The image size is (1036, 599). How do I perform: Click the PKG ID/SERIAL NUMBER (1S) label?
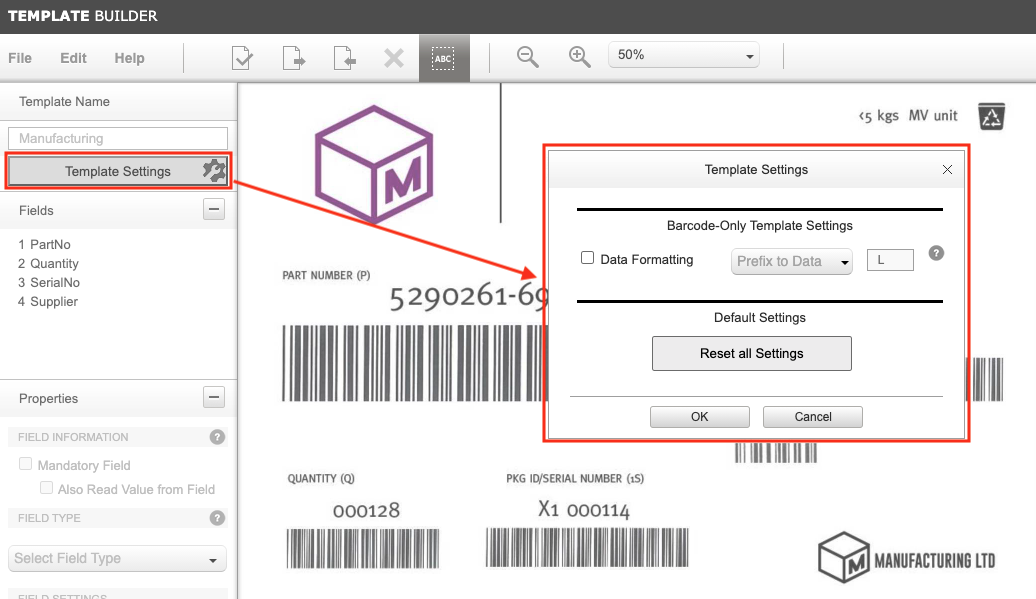point(575,479)
